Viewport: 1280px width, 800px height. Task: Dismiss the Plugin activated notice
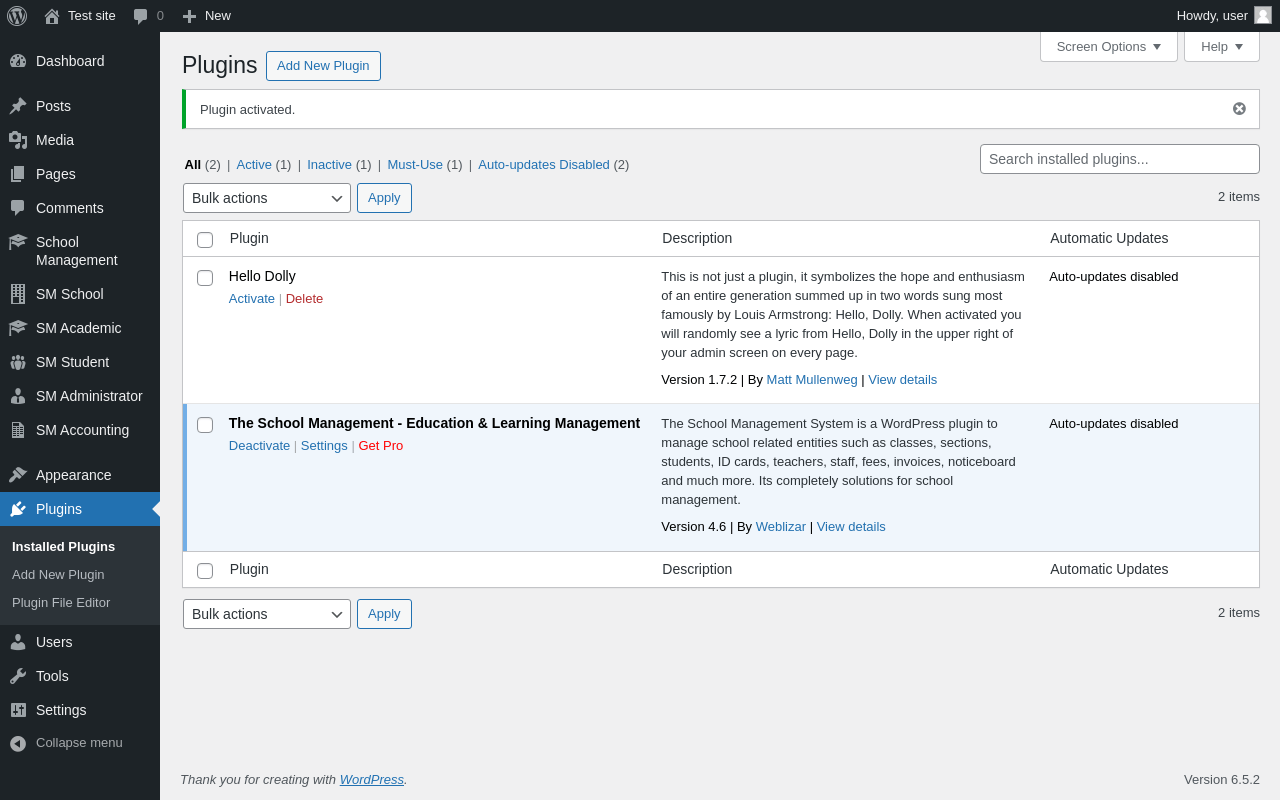(1239, 109)
